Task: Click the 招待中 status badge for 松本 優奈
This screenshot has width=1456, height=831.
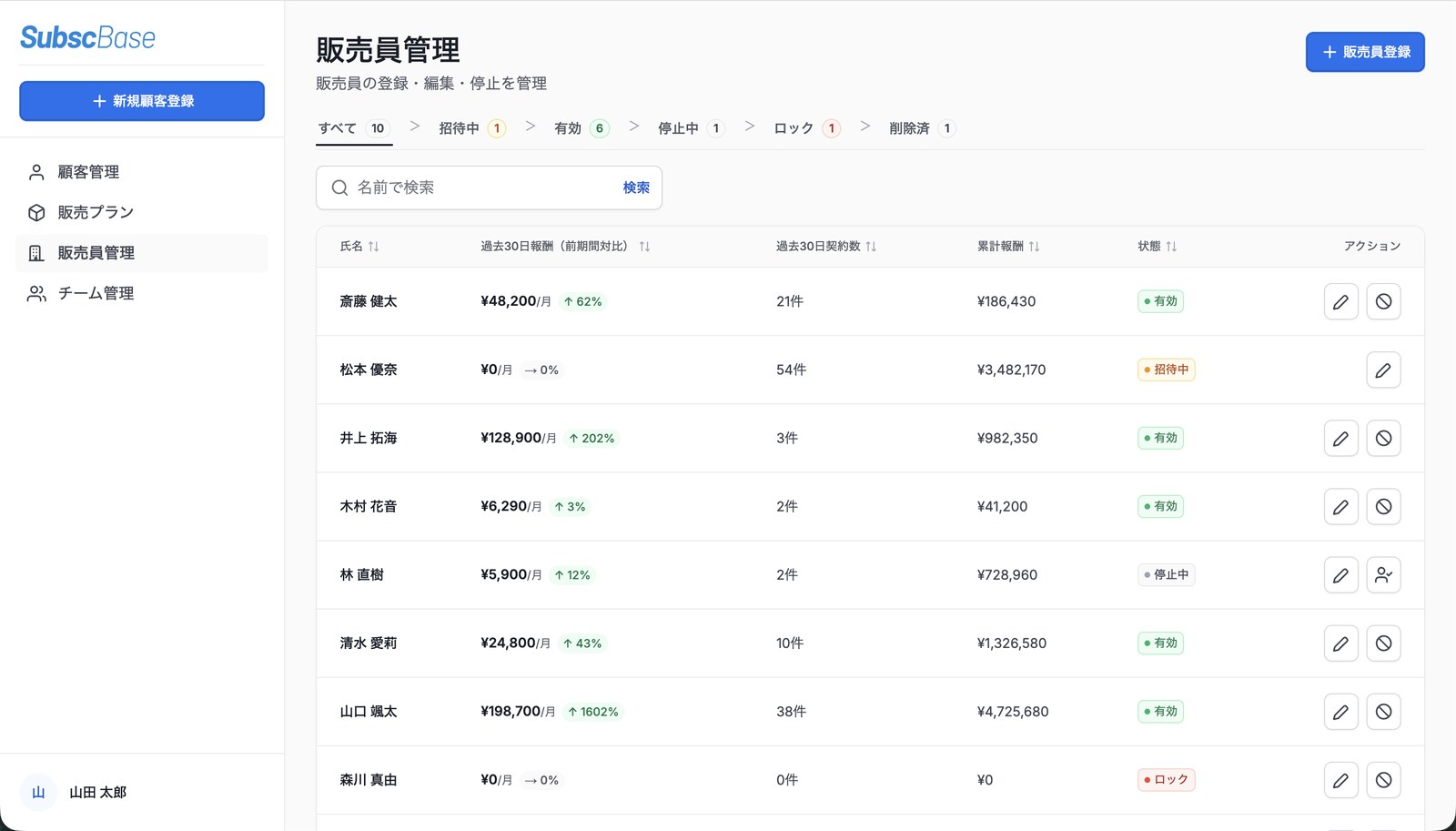Action: 1166,370
